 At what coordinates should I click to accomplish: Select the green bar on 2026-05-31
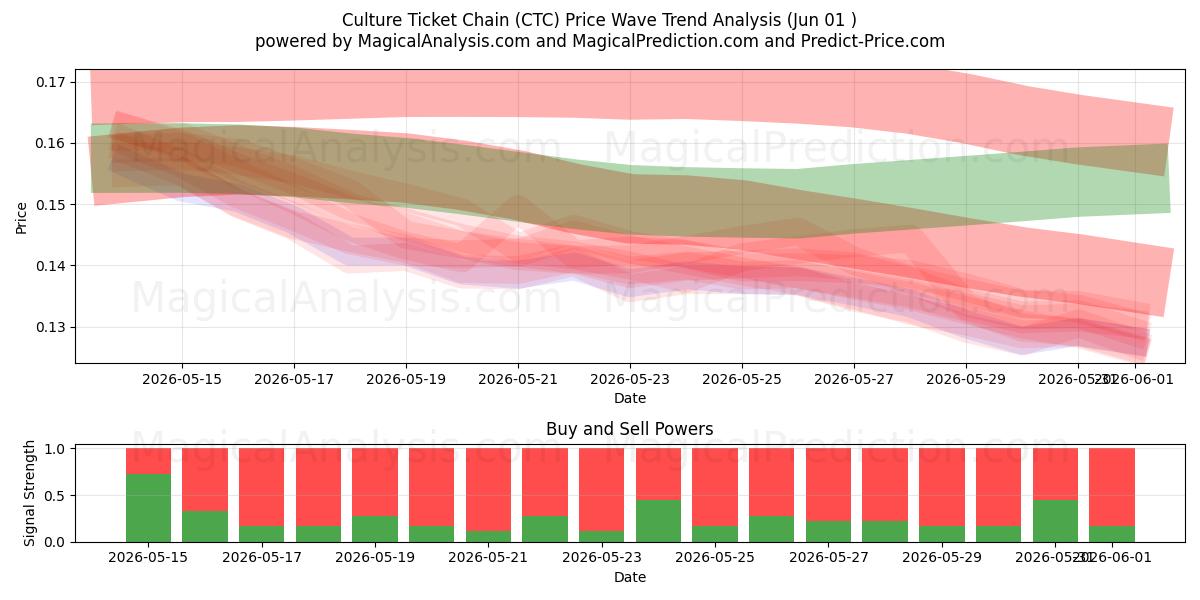(1055, 521)
